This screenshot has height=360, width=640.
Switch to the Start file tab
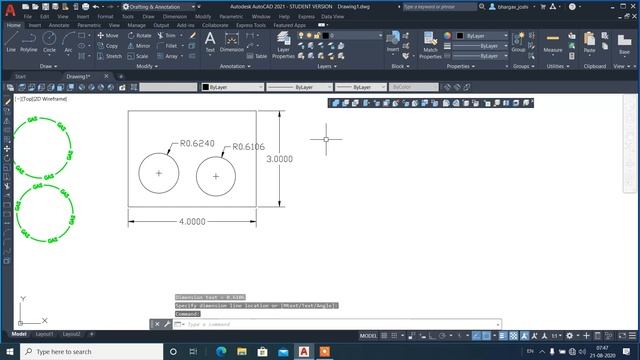[20, 76]
